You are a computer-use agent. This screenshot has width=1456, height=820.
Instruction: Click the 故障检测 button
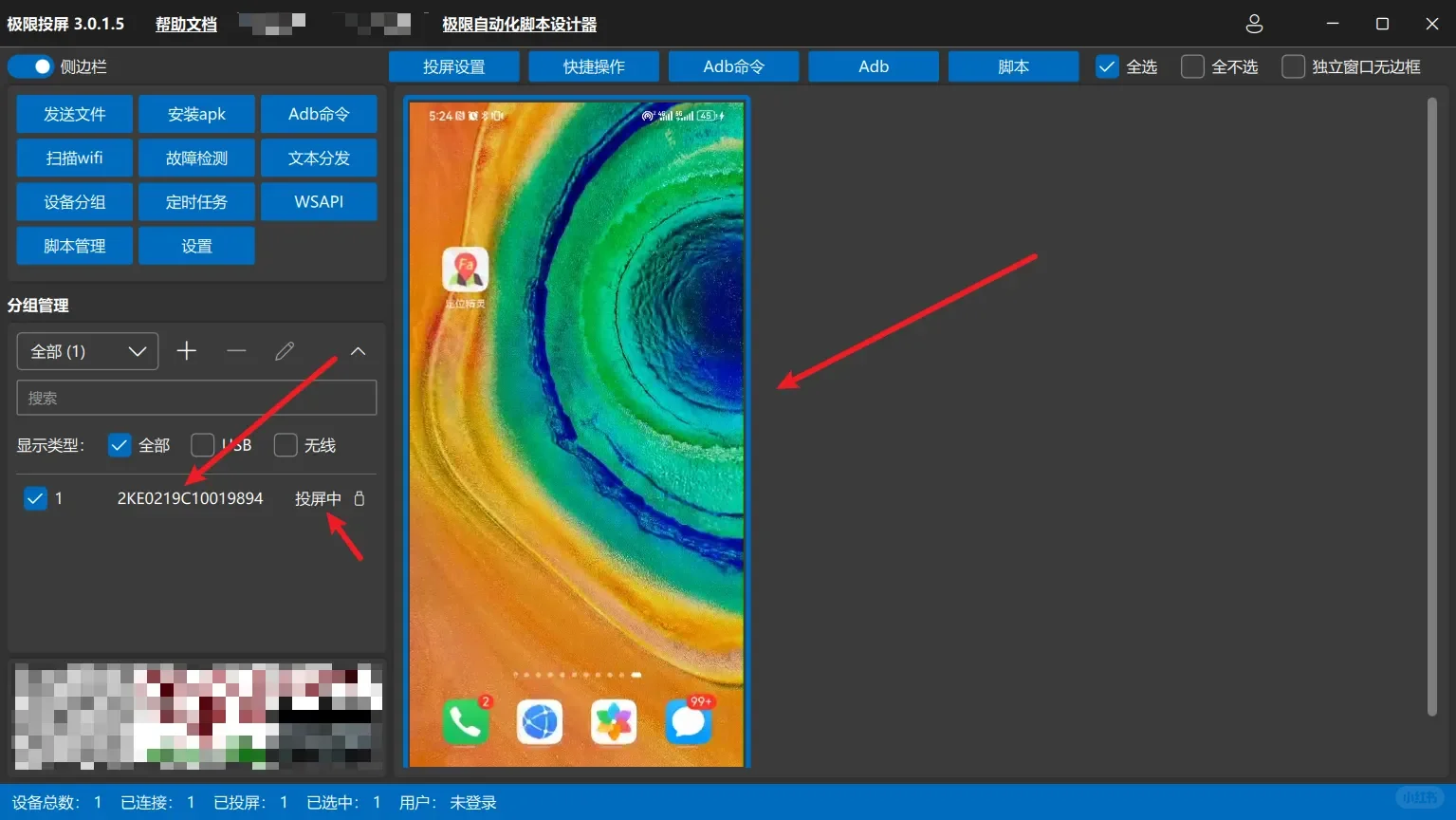(x=196, y=158)
